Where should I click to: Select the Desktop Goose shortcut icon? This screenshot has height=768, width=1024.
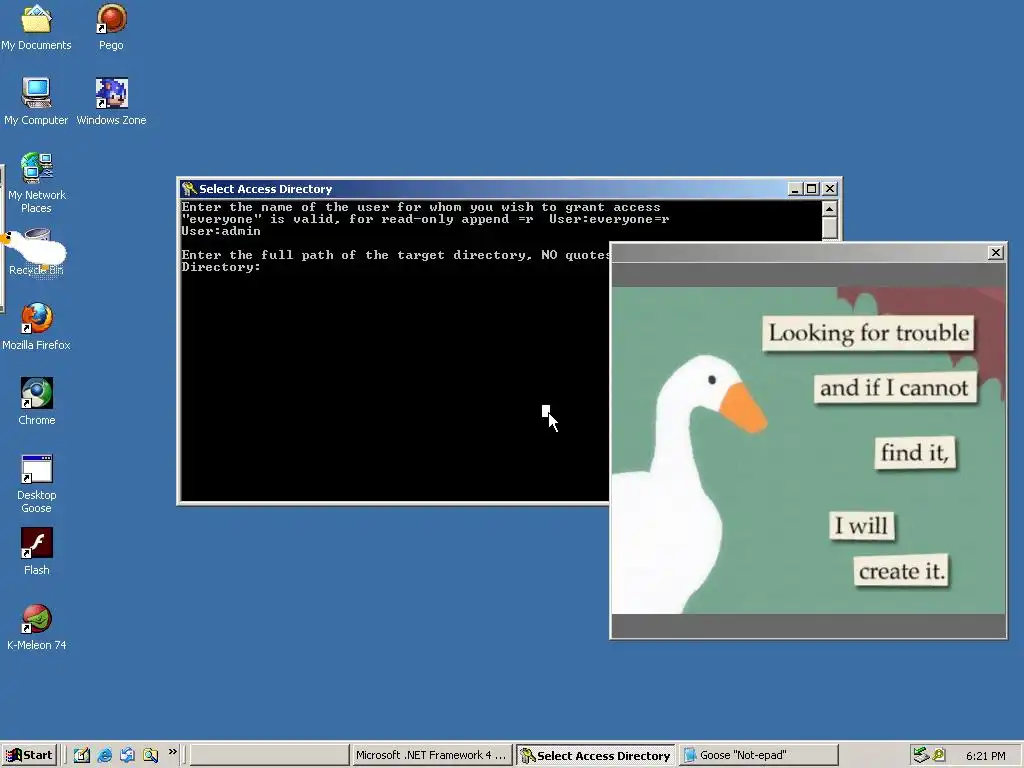(37, 483)
